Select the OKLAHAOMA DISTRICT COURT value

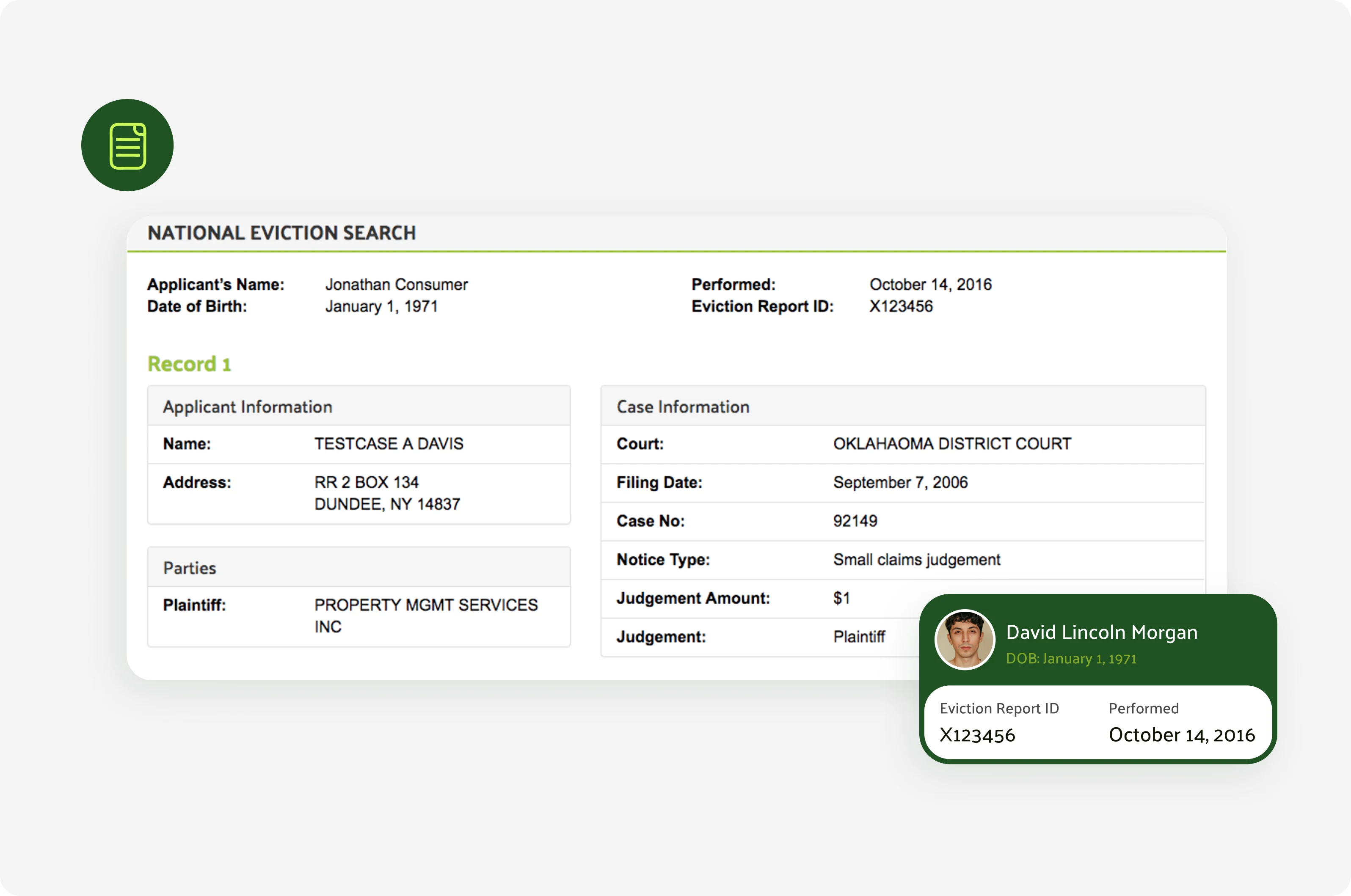pyautogui.click(x=952, y=444)
